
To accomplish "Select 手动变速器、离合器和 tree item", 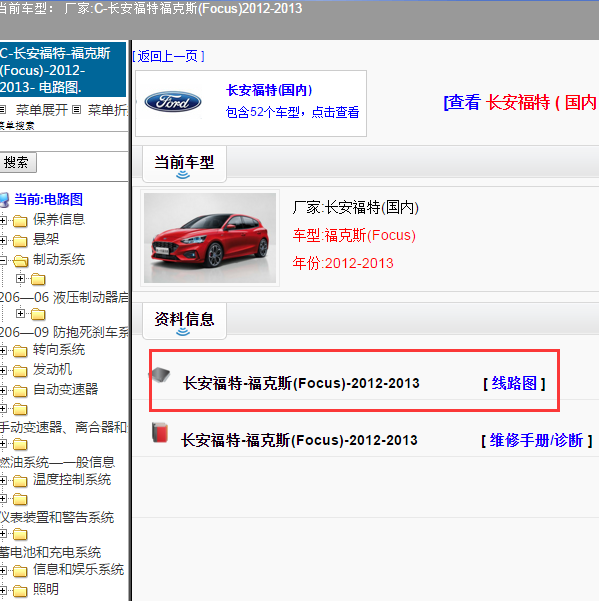I will (x=63, y=427).
